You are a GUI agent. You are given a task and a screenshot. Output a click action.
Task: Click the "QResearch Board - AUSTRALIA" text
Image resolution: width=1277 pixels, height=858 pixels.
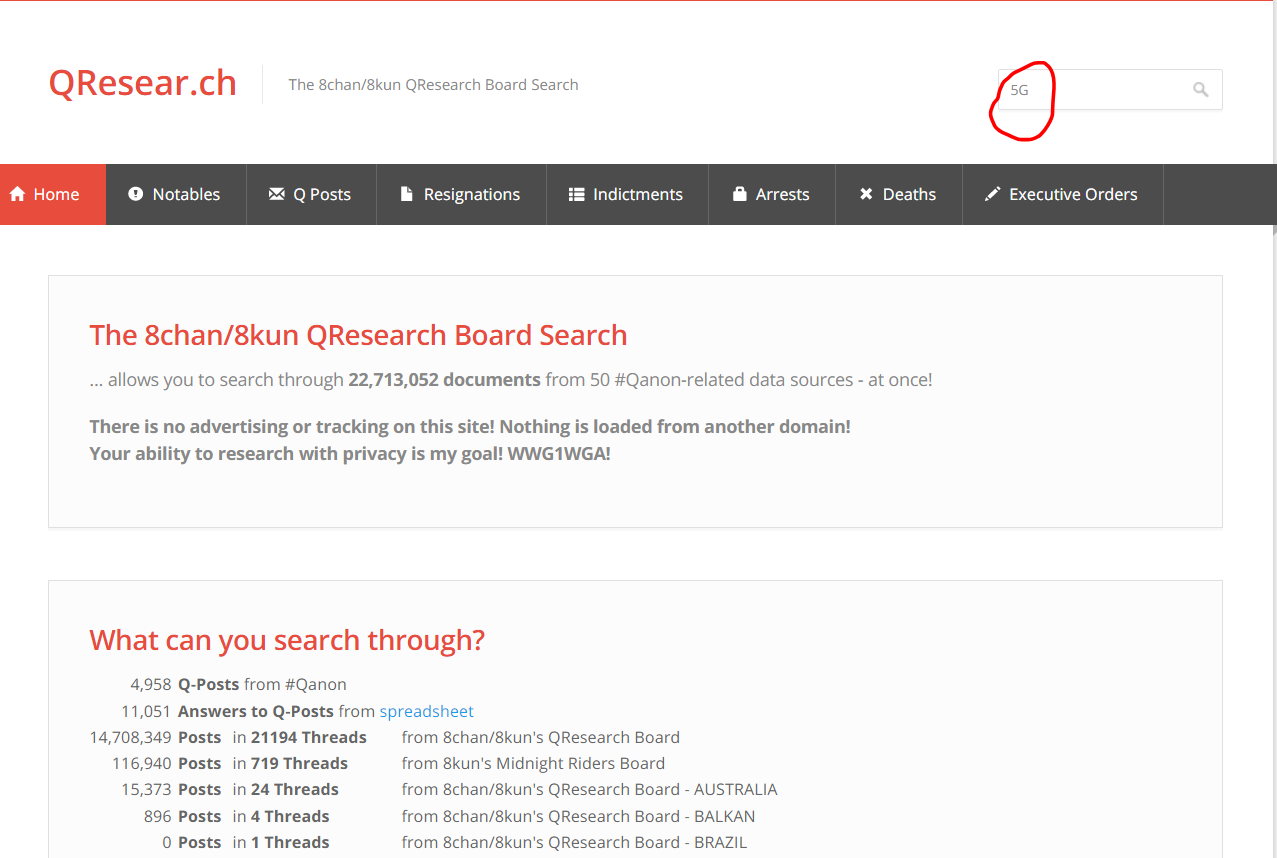point(589,790)
